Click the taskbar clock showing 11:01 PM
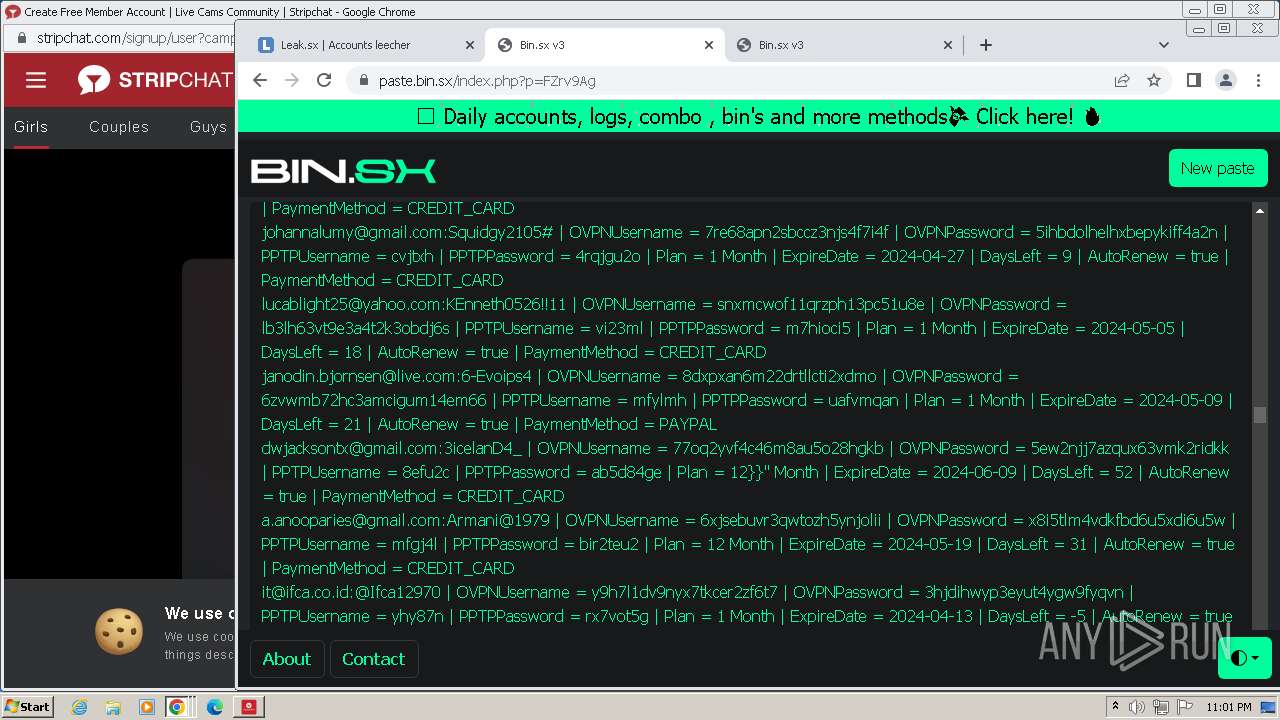Viewport: 1280px width, 720px height. tap(1229, 707)
